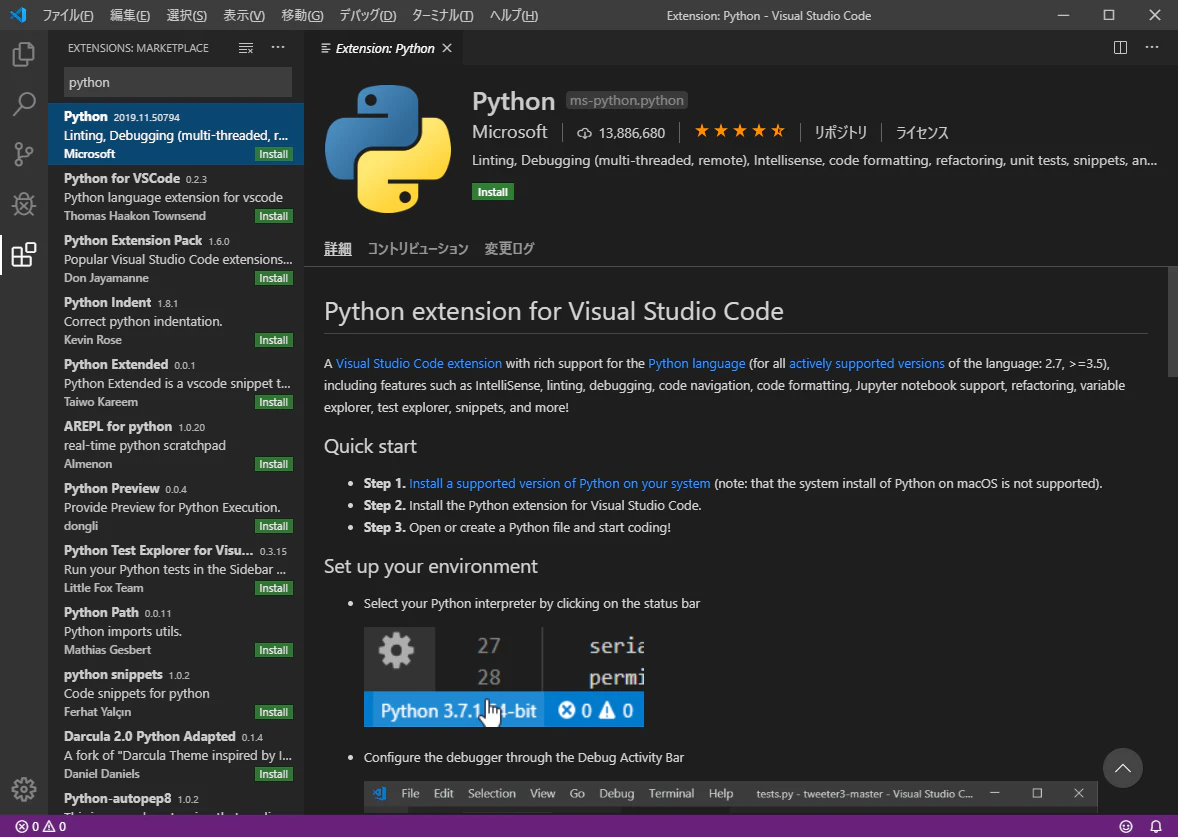Switch to the 詳細 tab
1178x837 pixels.
337,249
